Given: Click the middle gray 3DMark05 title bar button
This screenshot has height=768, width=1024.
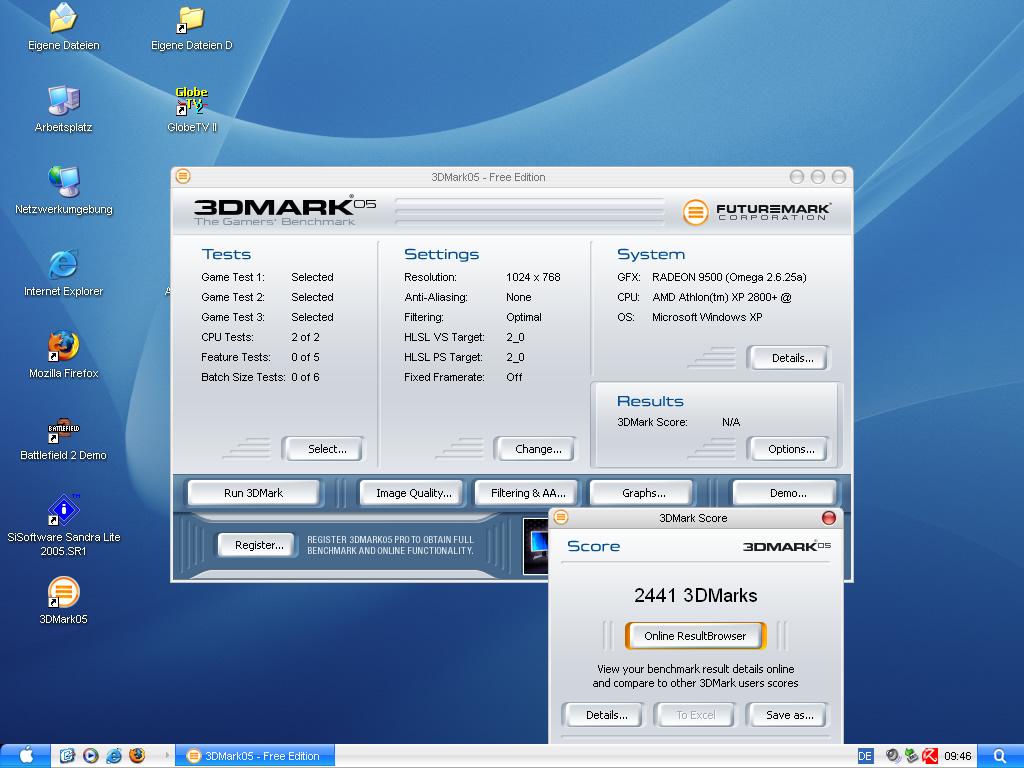Looking at the screenshot, I should (x=818, y=176).
